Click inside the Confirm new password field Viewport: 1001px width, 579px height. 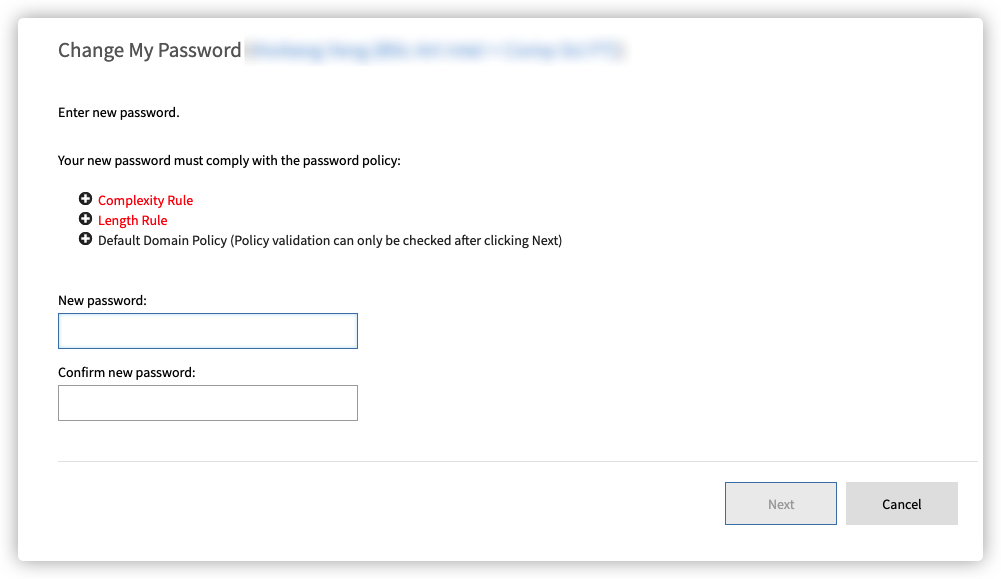(207, 402)
